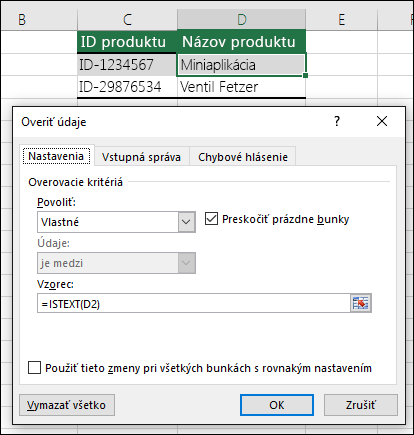Select the cell ID-29876534
Screen dimensions: 414x435
pyautogui.click(x=127, y=87)
